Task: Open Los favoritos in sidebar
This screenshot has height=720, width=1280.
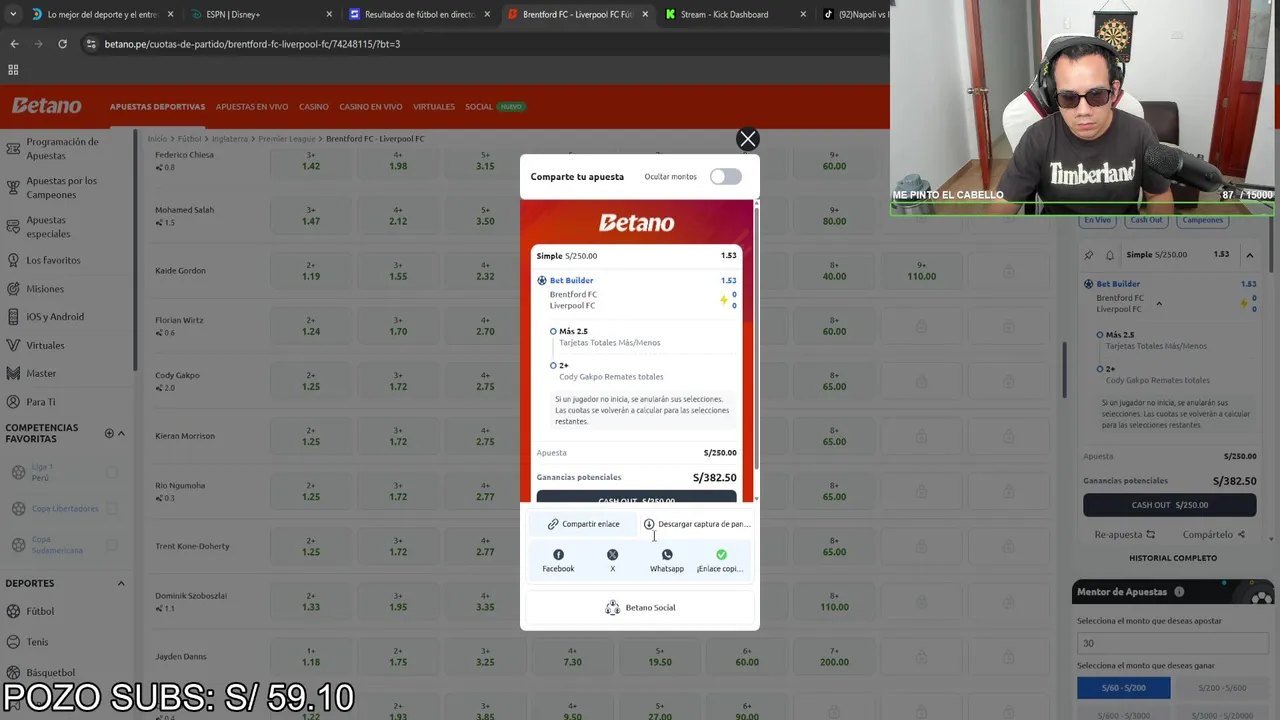Action: tap(53, 260)
